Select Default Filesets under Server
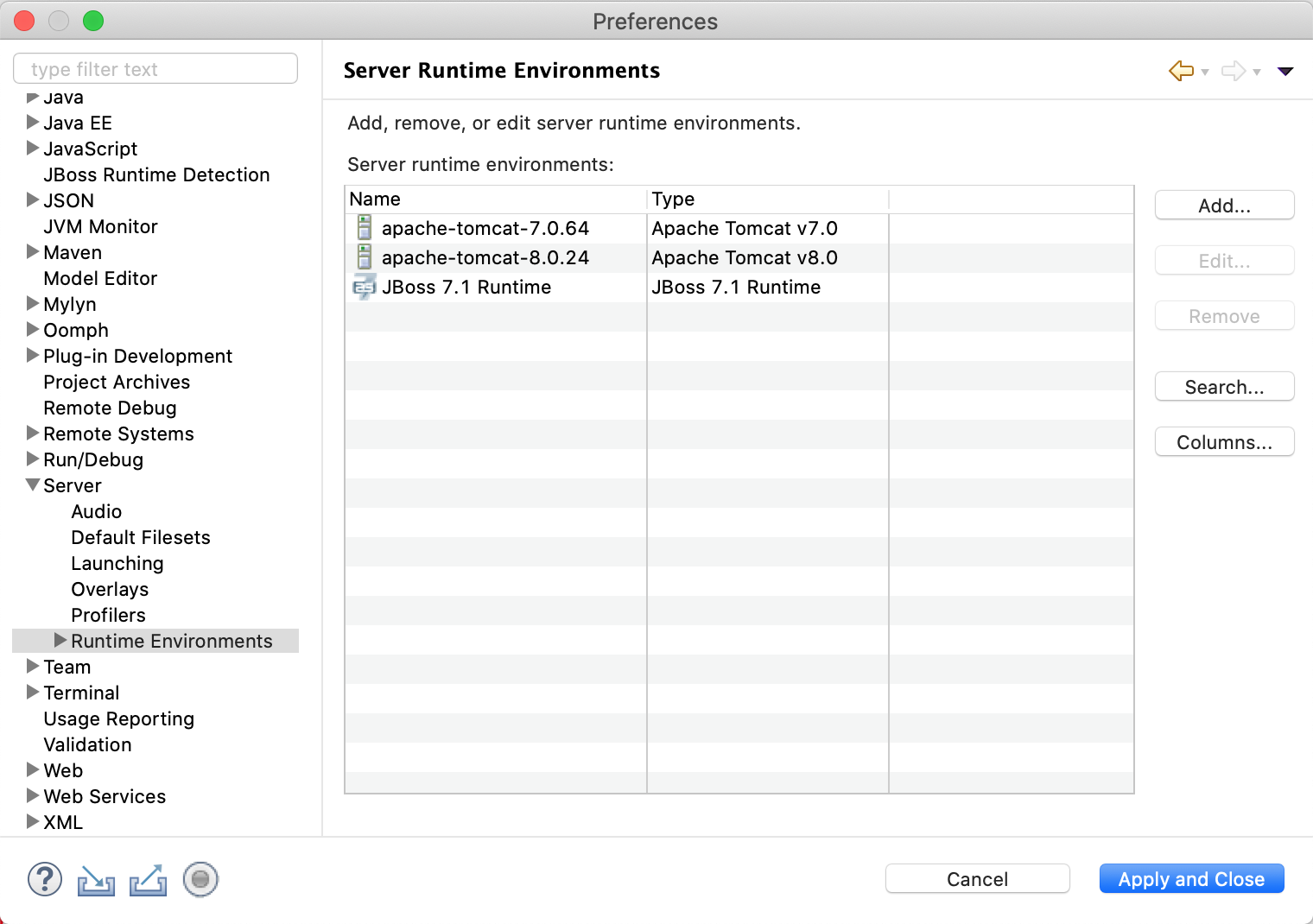Viewport: 1313px width, 924px height. [x=141, y=537]
